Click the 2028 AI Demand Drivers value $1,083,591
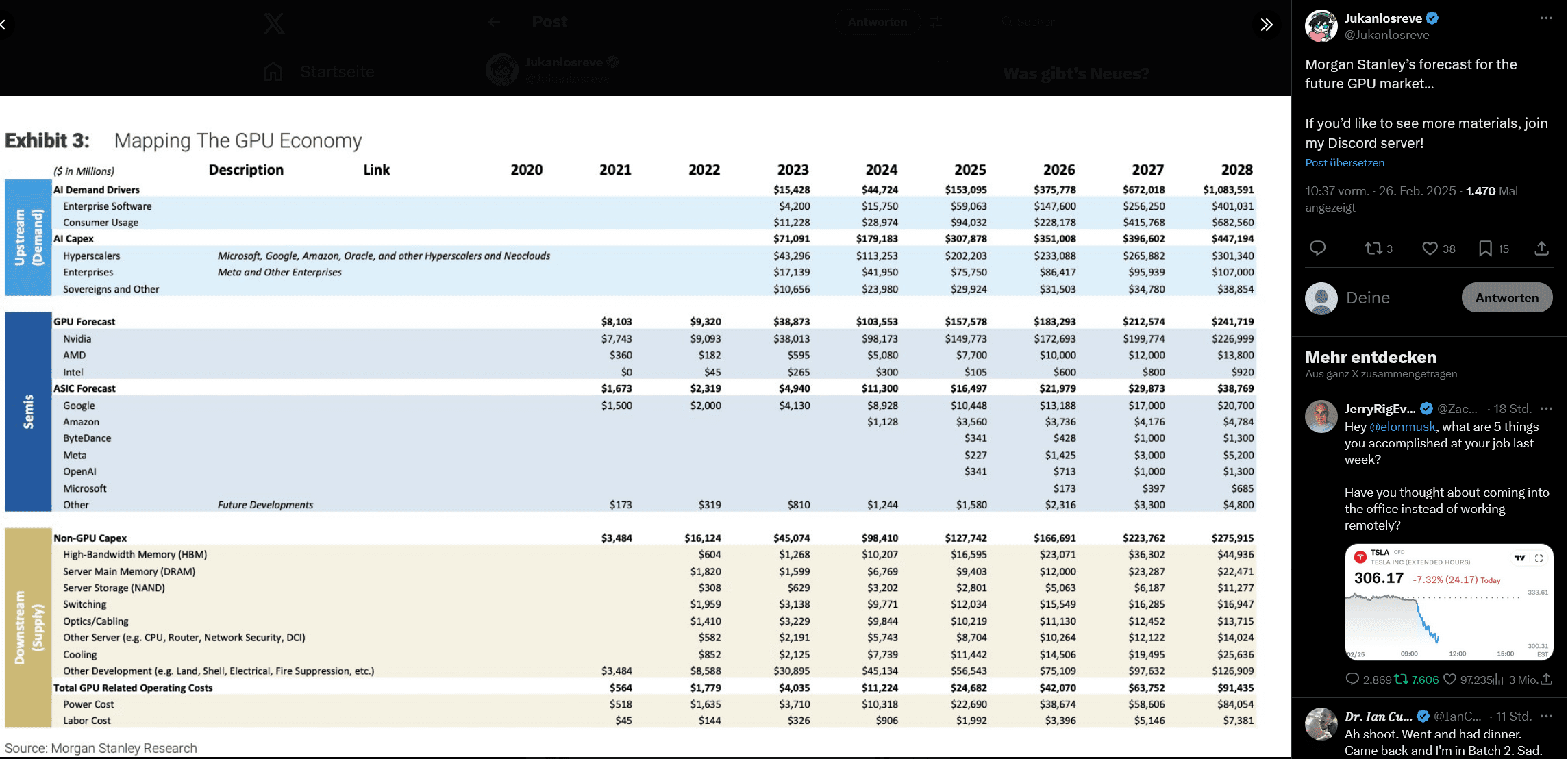Image resolution: width=1568 pixels, height=759 pixels. click(1228, 190)
